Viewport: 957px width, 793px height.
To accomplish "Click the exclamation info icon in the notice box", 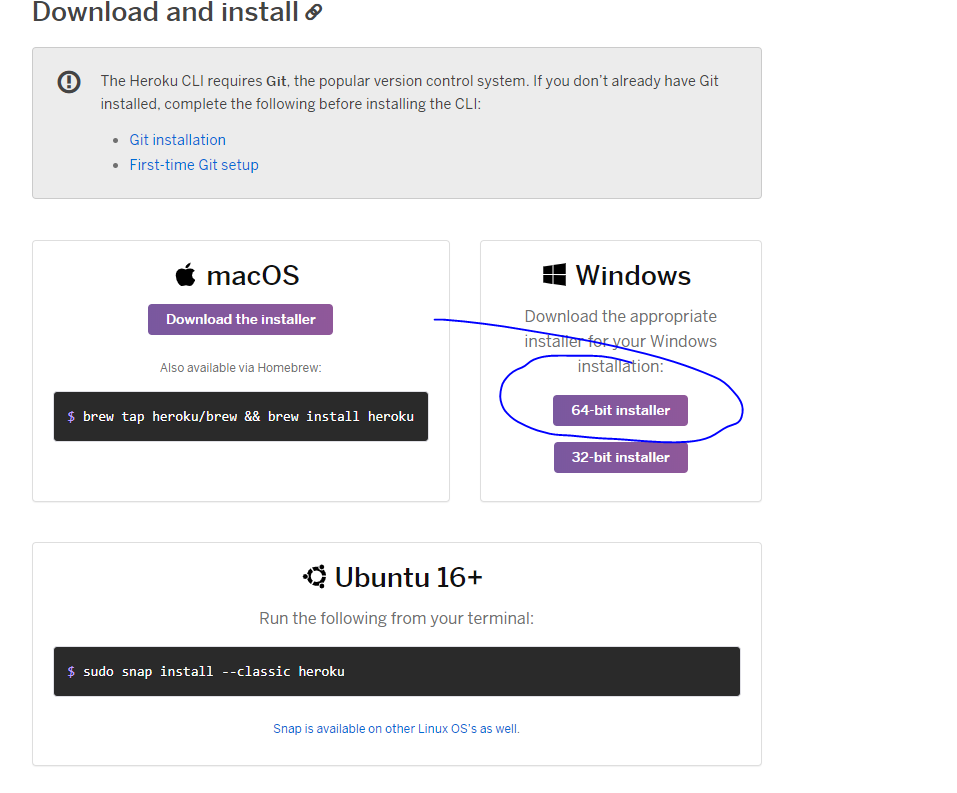I will pos(68,82).
